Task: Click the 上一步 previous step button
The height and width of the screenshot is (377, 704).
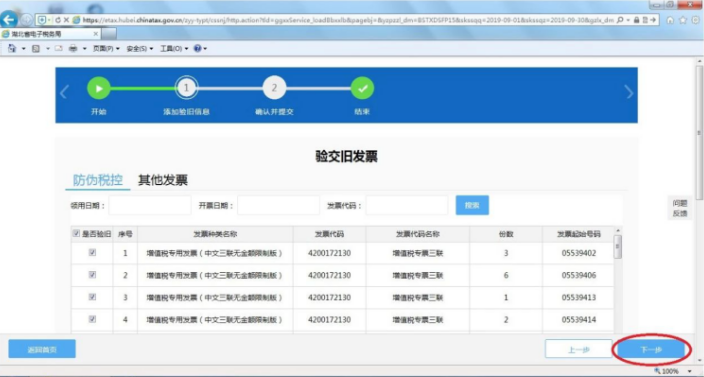Action: click(x=579, y=349)
